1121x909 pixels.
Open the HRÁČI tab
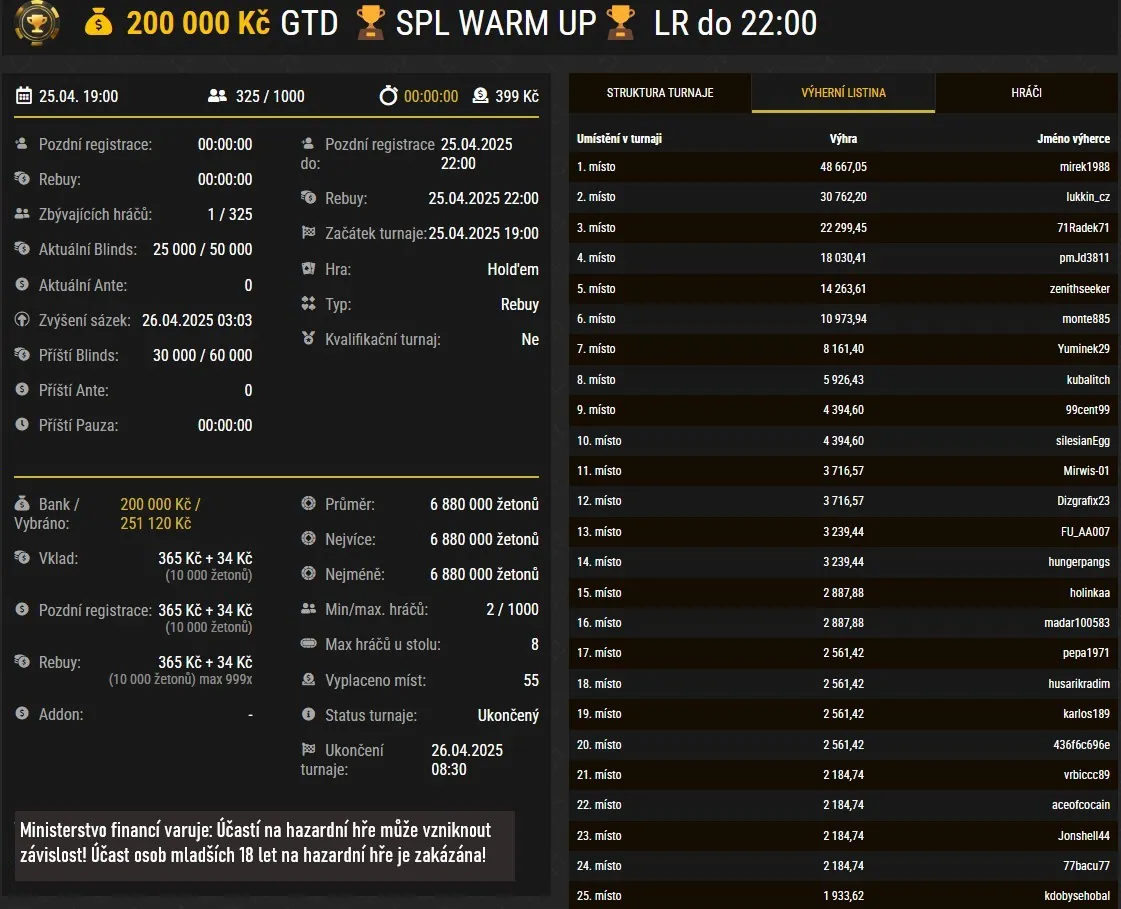coord(1027,93)
